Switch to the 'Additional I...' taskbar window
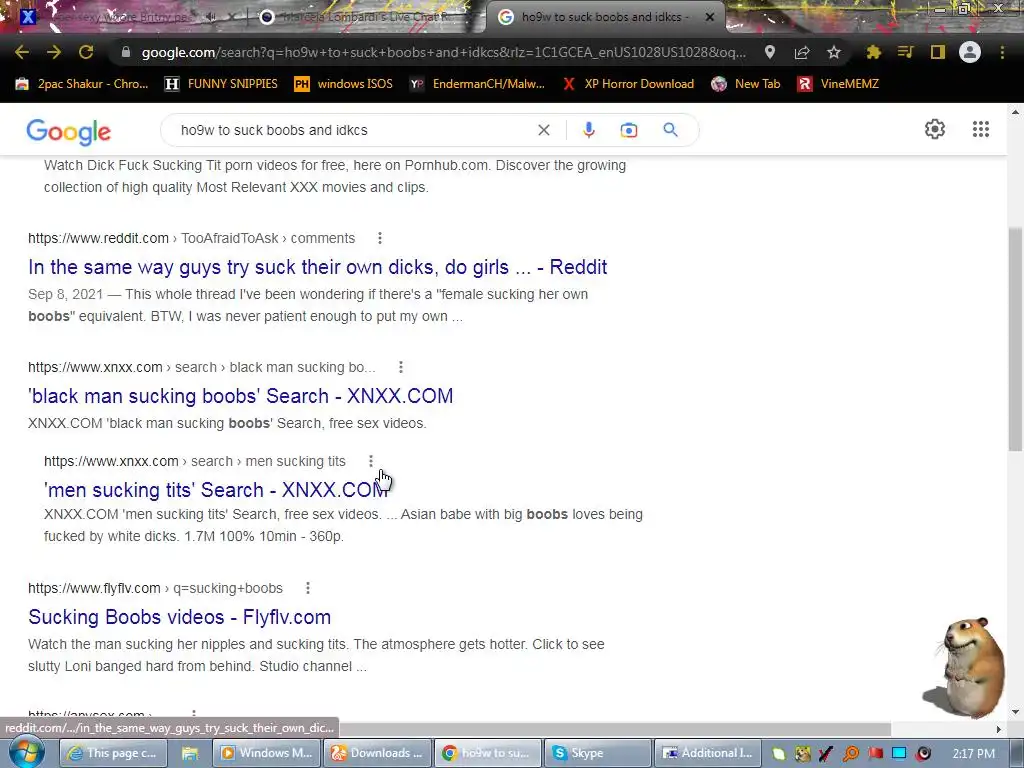This screenshot has width=1024, height=768. (708, 753)
